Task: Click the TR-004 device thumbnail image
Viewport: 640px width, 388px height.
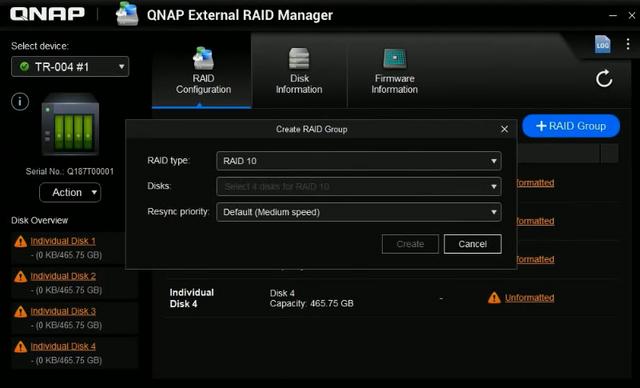Action: (70, 124)
